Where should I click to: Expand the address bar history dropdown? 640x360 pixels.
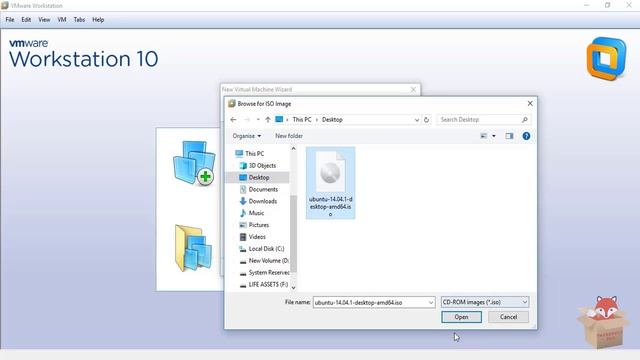click(416, 120)
